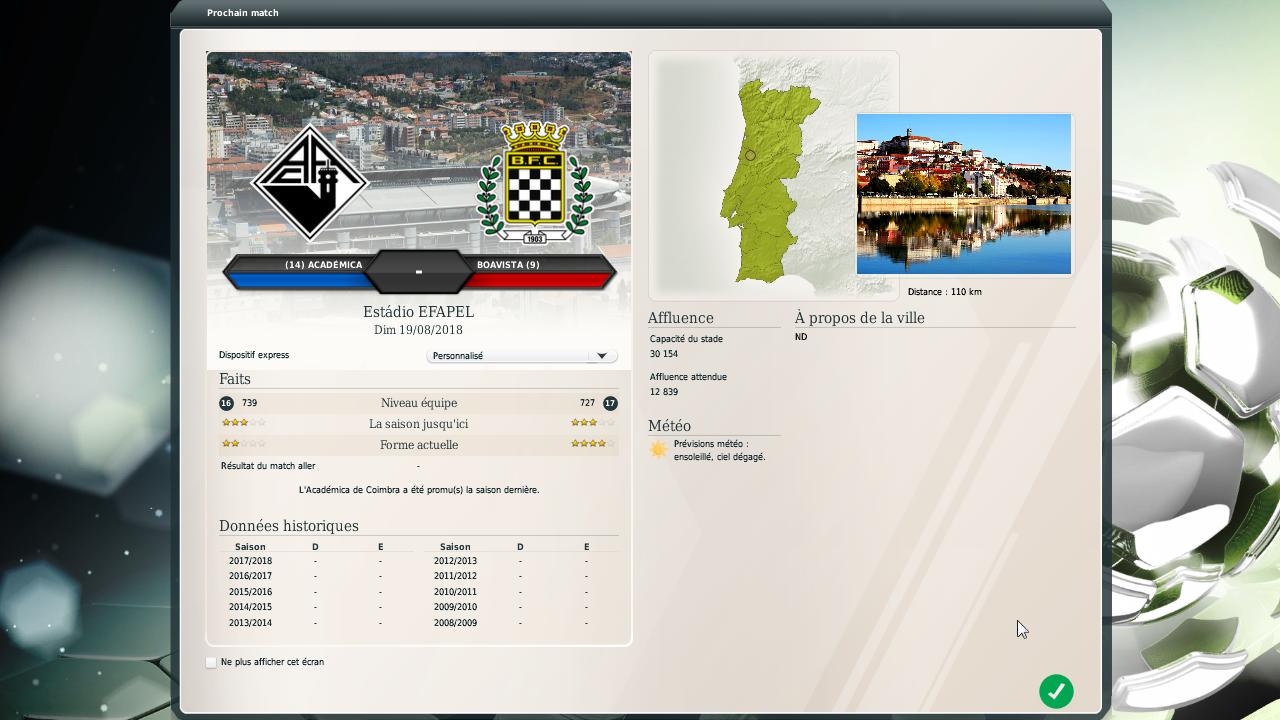
Task: Click the 'Affluence' section heading
Action: [681, 318]
